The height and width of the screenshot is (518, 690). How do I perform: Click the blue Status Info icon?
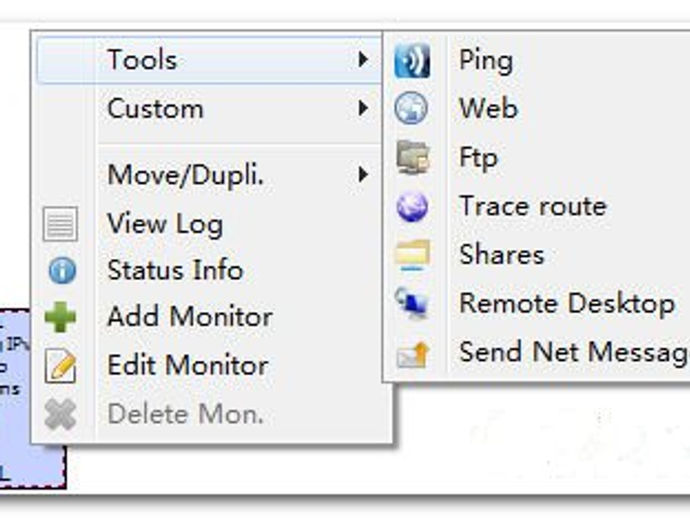(x=62, y=270)
